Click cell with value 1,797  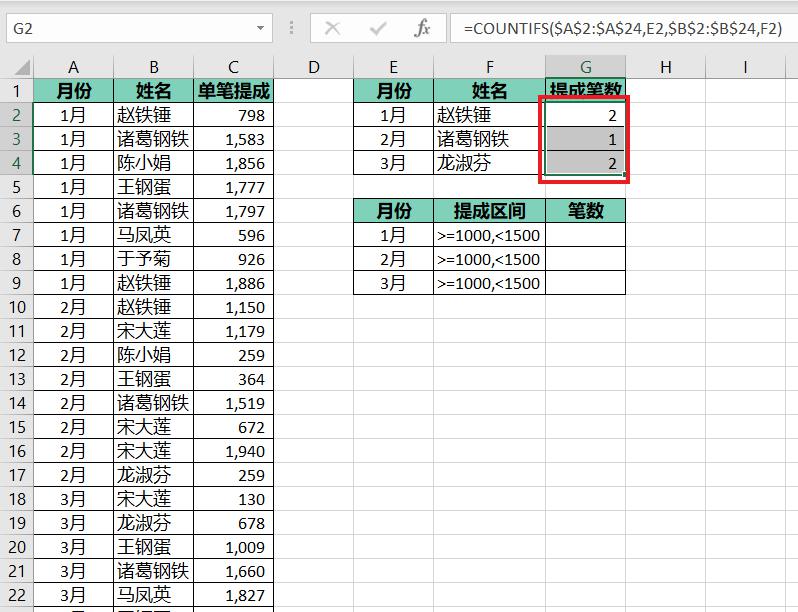(234, 211)
